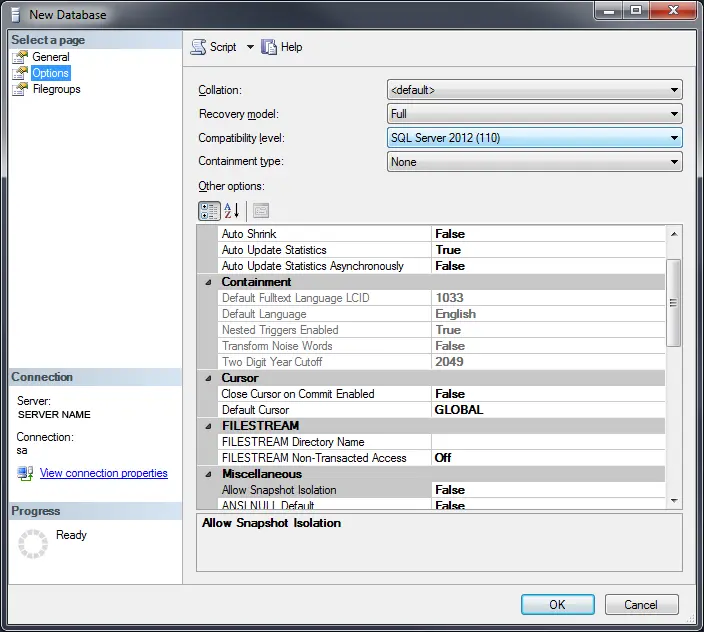Click the Cancel button
This screenshot has height=632, width=704.
(x=641, y=604)
